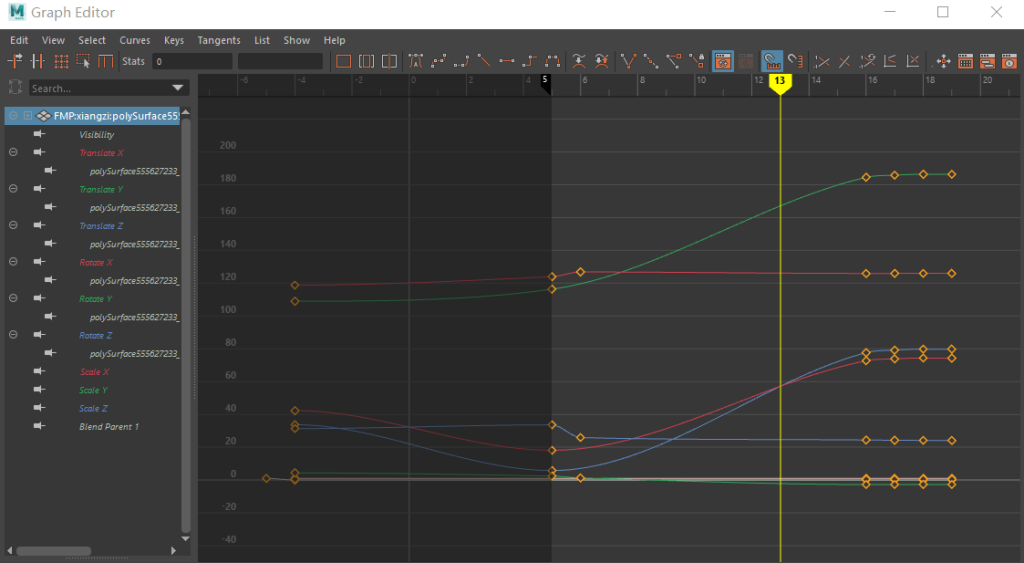The image size is (1024, 563).
Task: Apply Clamped tangents
Action: pyautogui.click(x=461, y=61)
